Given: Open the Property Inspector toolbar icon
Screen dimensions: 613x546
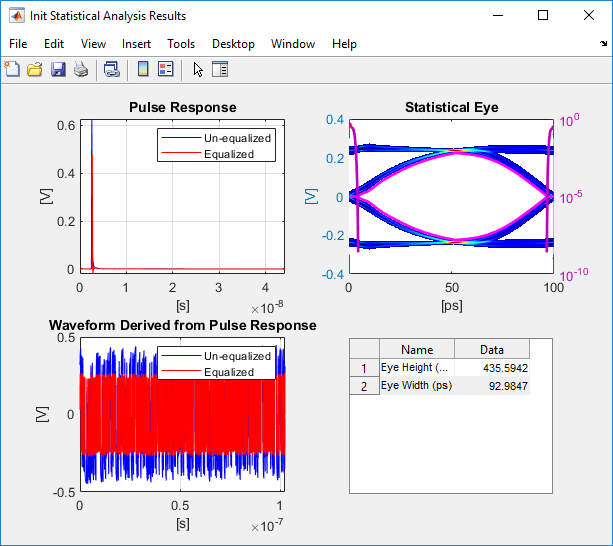Looking at the screenshot, I should click(x=220, y=70).
